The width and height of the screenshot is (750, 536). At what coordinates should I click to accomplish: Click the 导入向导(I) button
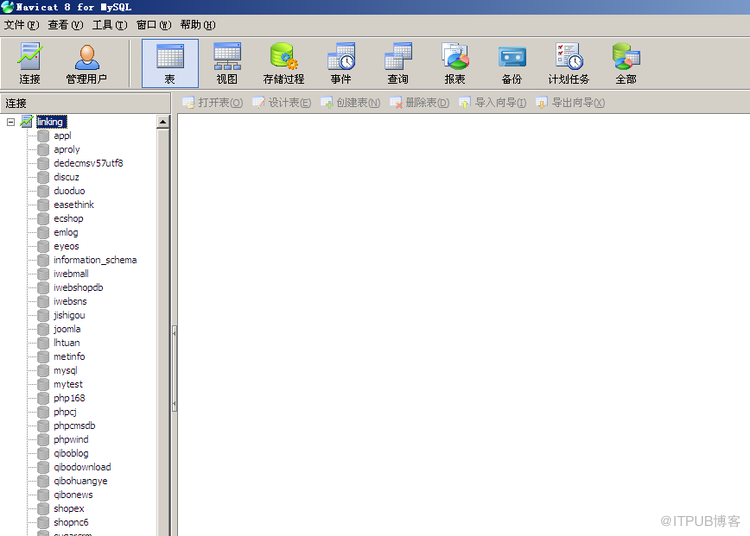492,102
